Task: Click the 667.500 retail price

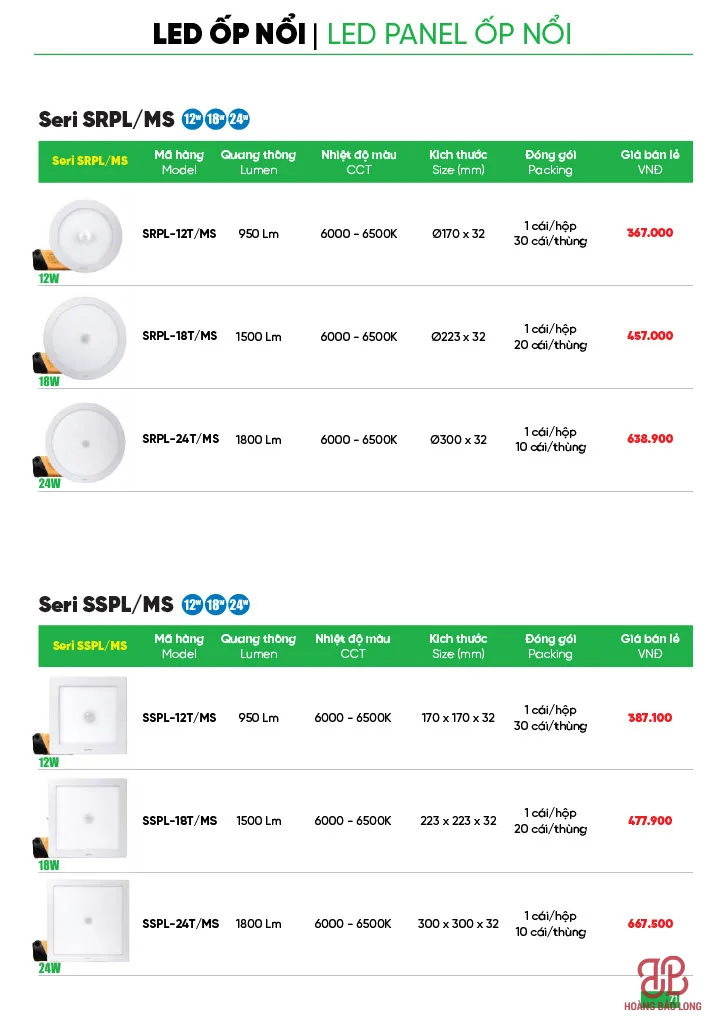Action: pos(650,924)
